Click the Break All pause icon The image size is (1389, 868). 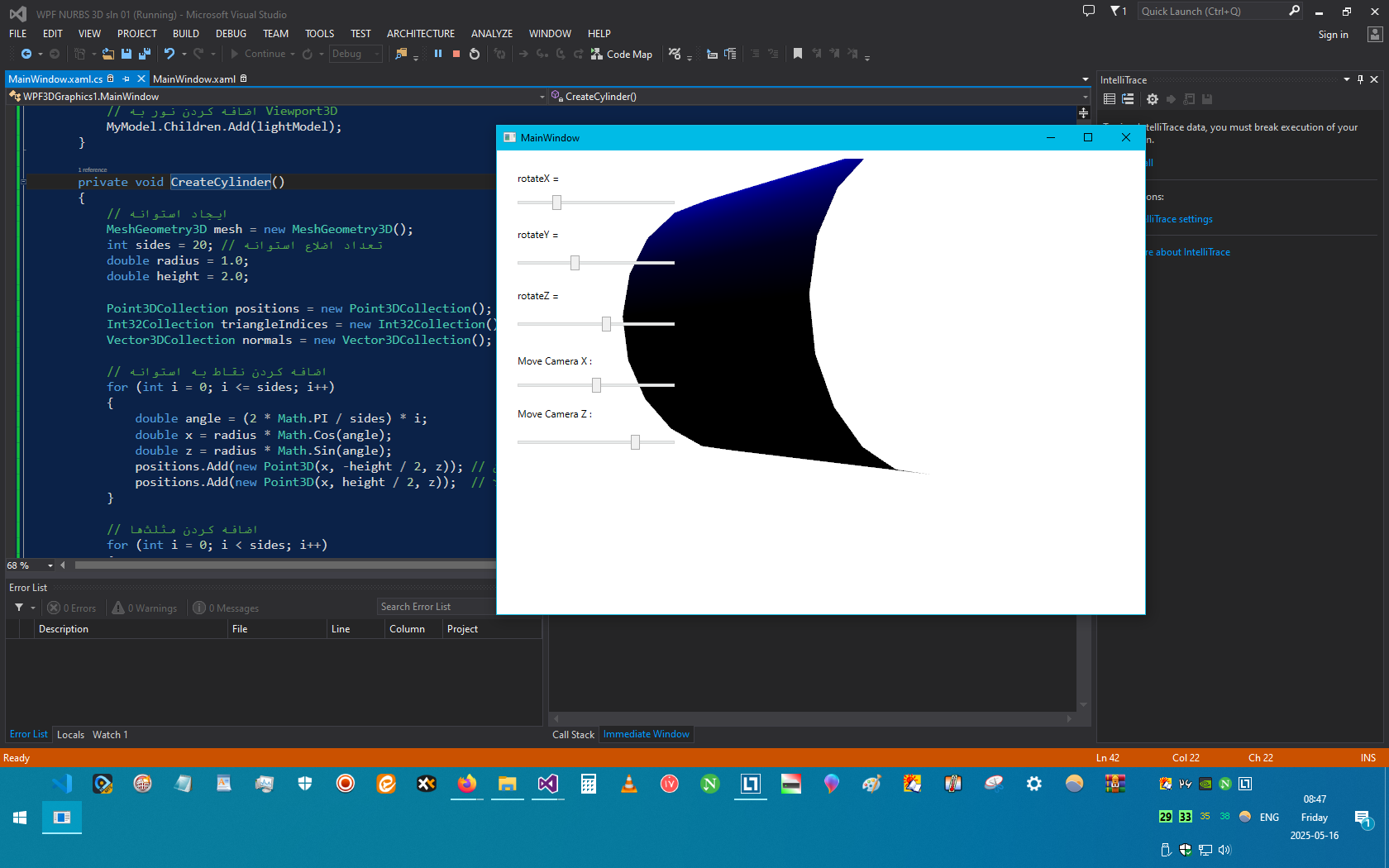coord(438,54)
